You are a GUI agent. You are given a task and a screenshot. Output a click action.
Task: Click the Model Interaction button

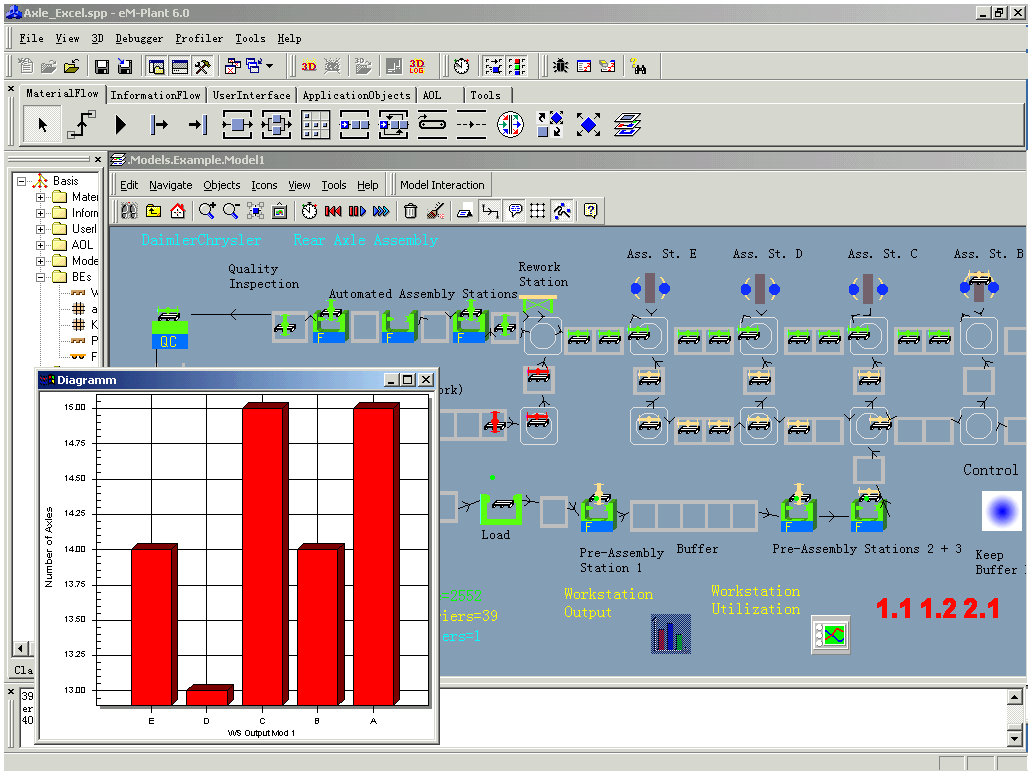442,185
